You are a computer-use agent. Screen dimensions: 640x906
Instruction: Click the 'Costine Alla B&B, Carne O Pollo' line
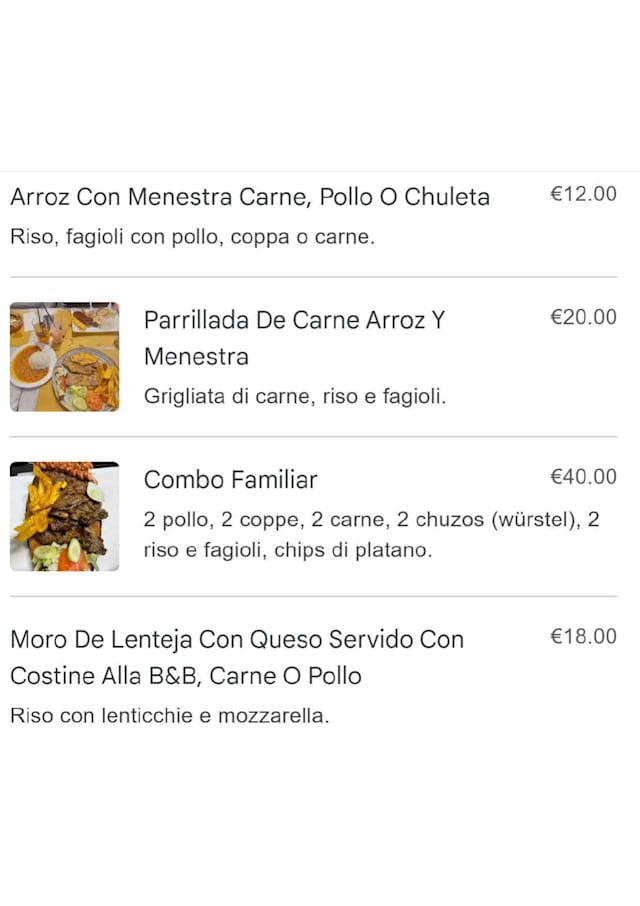click(185, 676)
